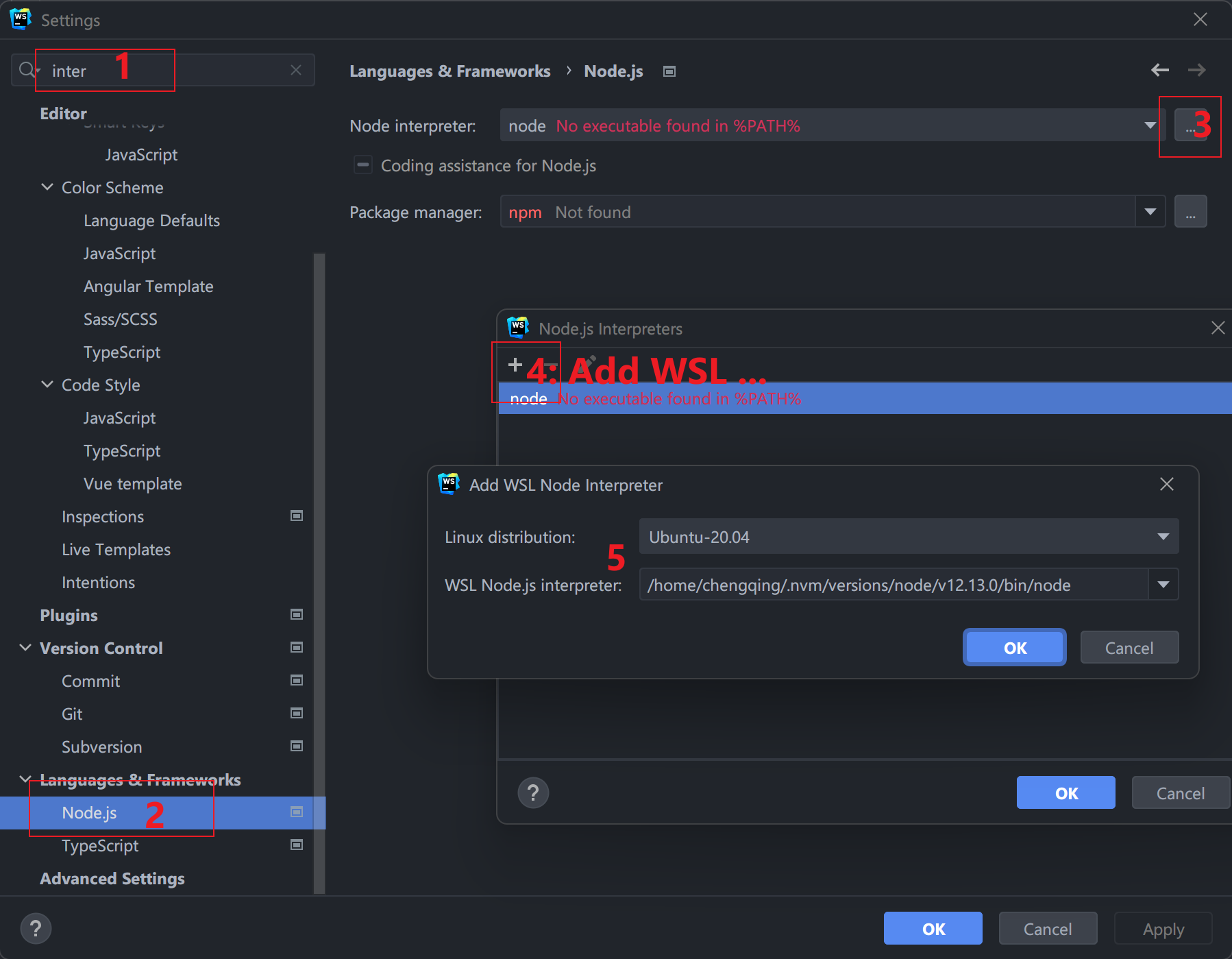The width and height of the screenshot is (1232, 959).
Task: Click the back navigation arrow
Action: pyautogui.click(x=1159, y=70)
